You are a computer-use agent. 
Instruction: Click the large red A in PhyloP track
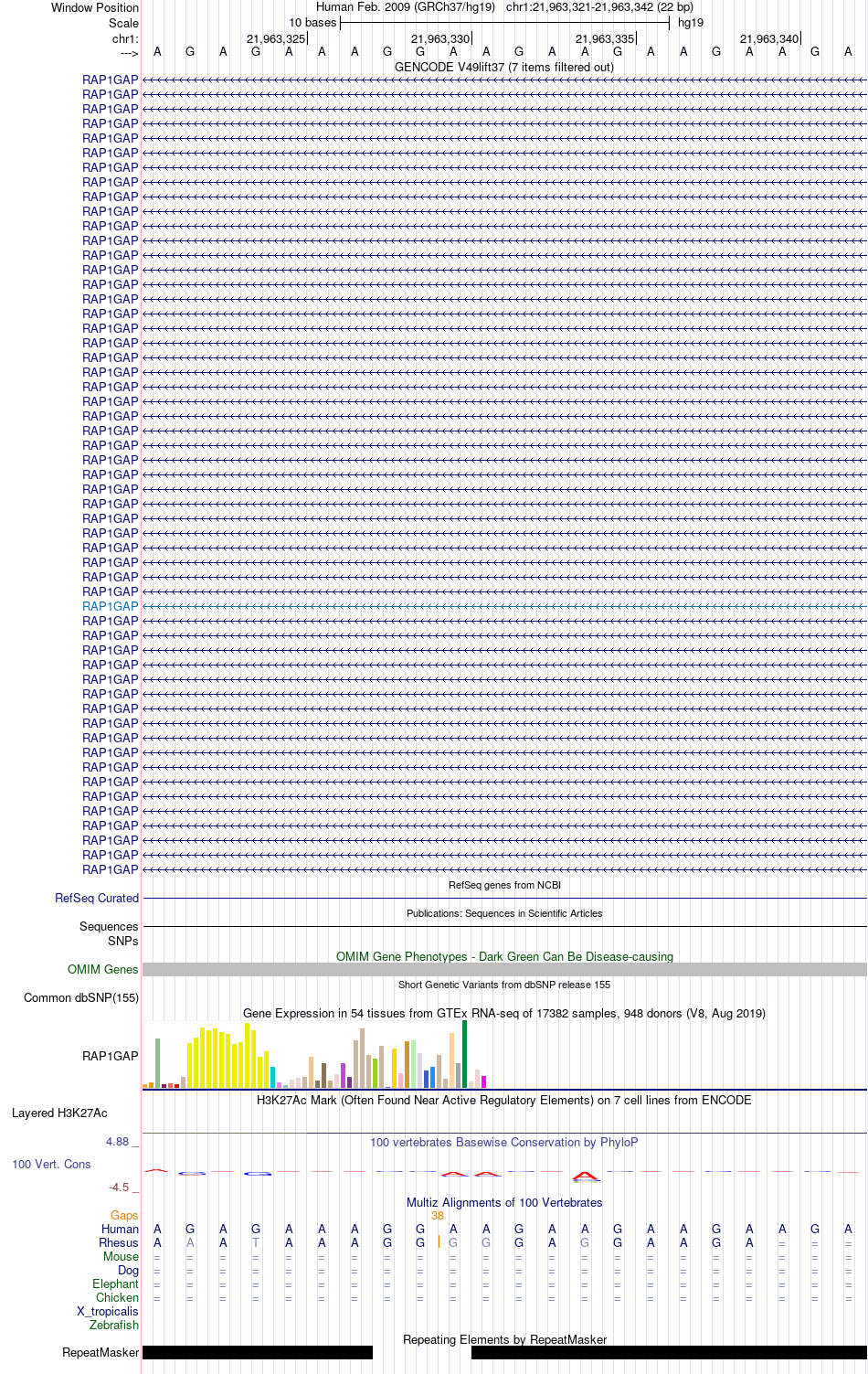pos(585,1176)
